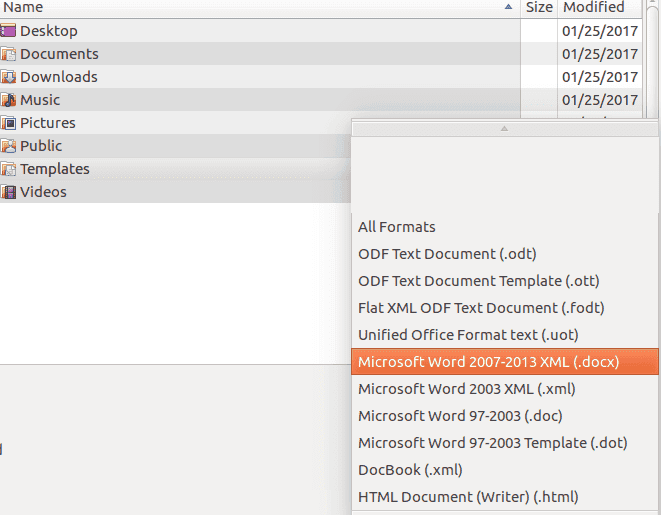Select the Templates folder icon
The height and width of the screenshot is (515, 661).
[x=8, y=169]
